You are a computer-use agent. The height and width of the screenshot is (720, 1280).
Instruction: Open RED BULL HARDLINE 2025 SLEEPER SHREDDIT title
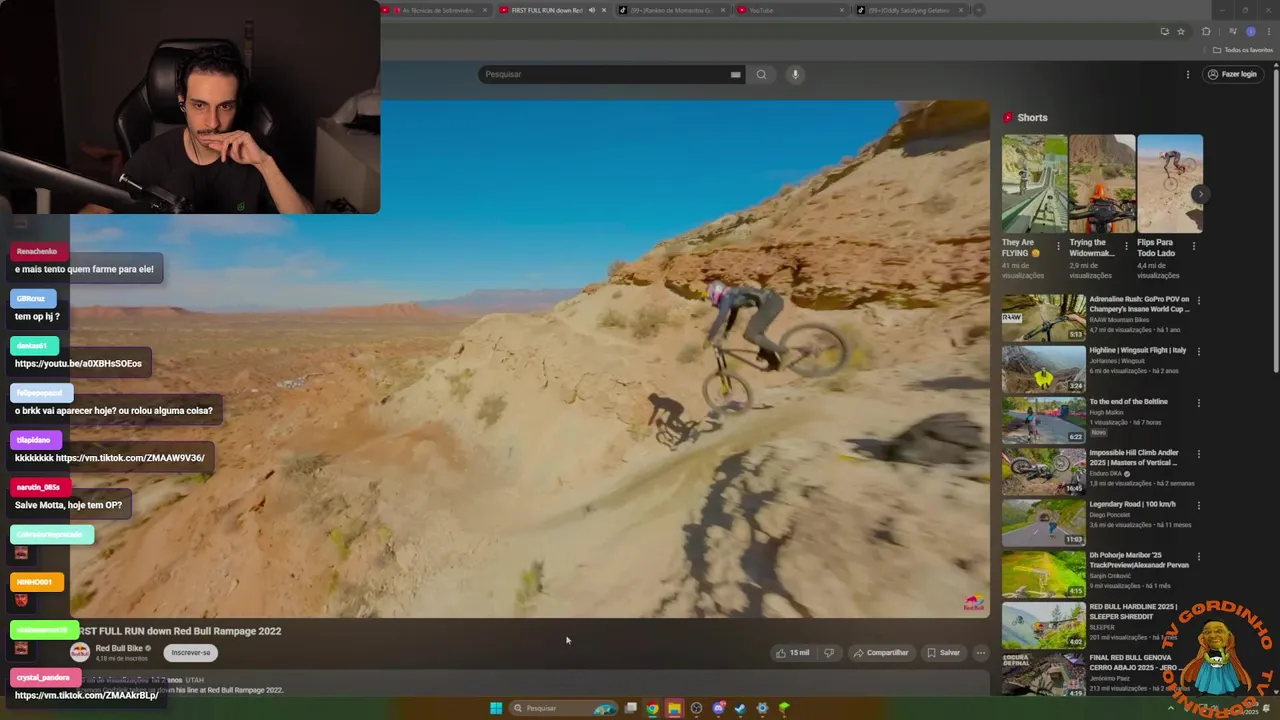[x=1133, y=611]
